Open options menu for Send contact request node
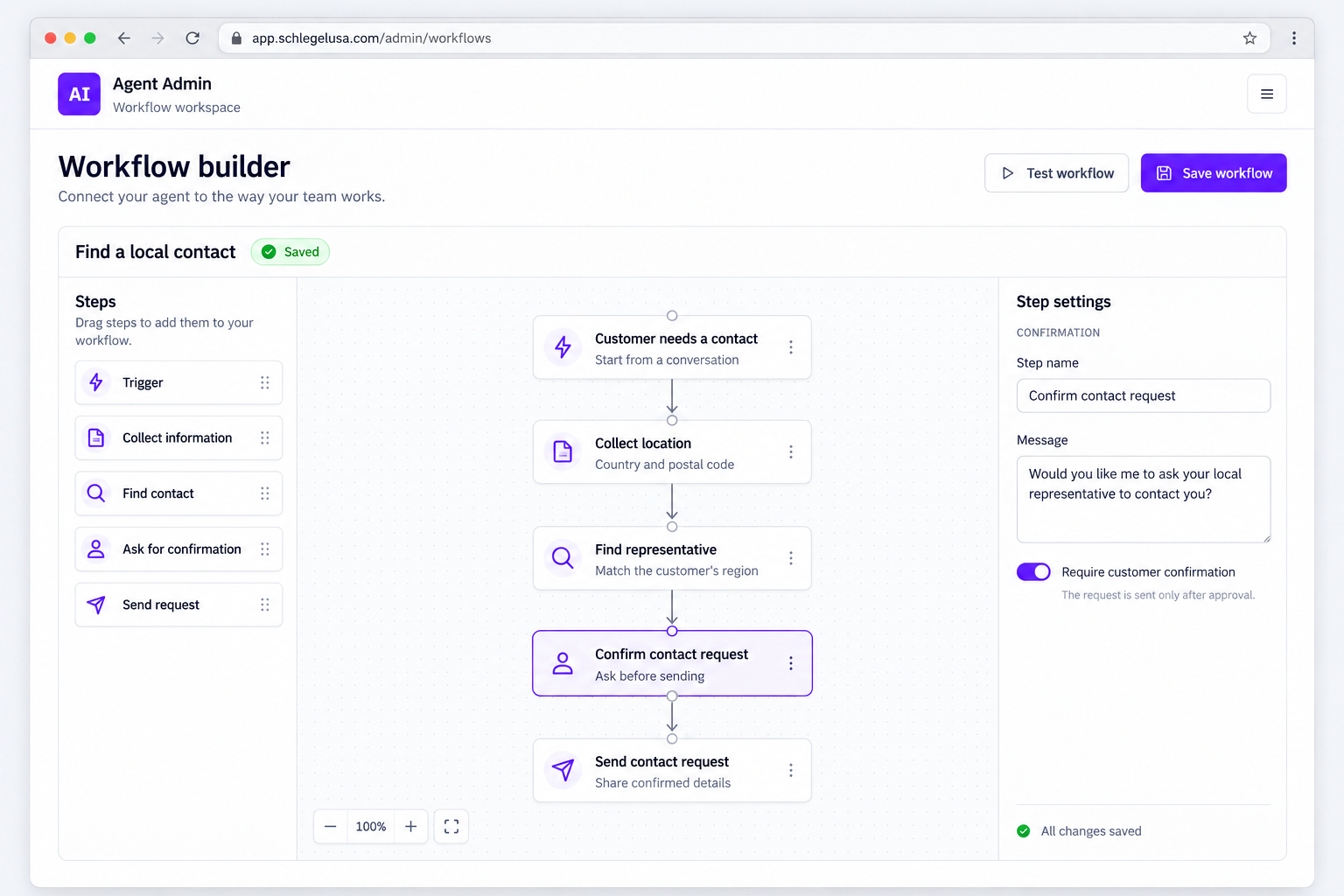The height and width of the screenshot is (896, 1344). (791, 770)
